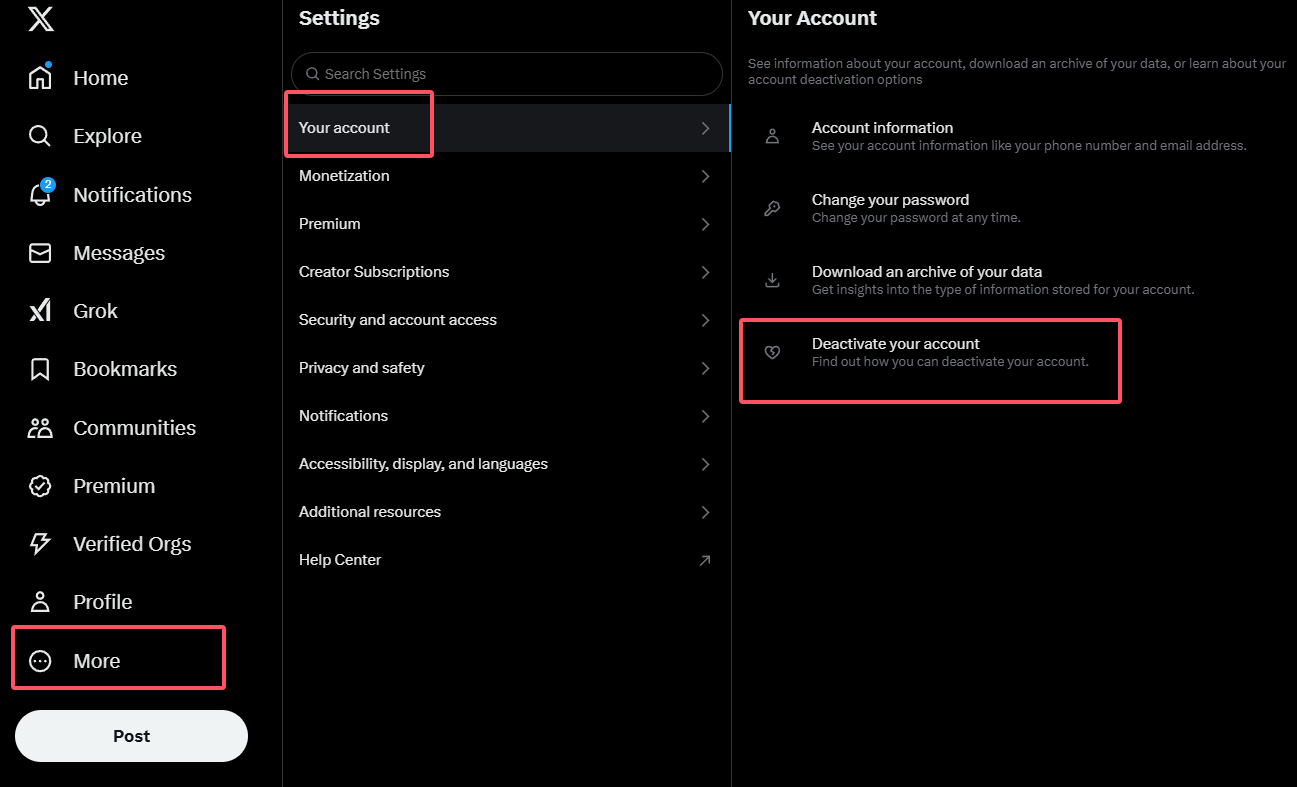The image size is (1297, 787).
Task: Open Profile via the person icon
Action: (x=40, y=601)
